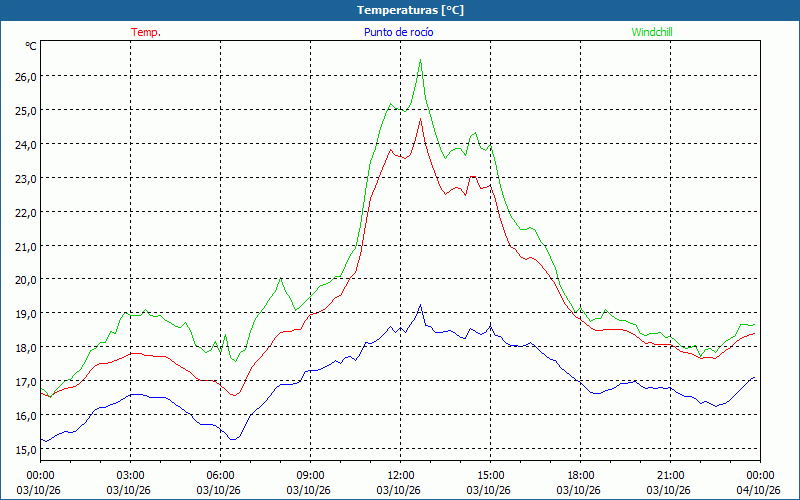Image resolution: width=800 pixels, height=500 pixels.
Task: Click the red Temp. curve's highest peak
Action: 420,119
